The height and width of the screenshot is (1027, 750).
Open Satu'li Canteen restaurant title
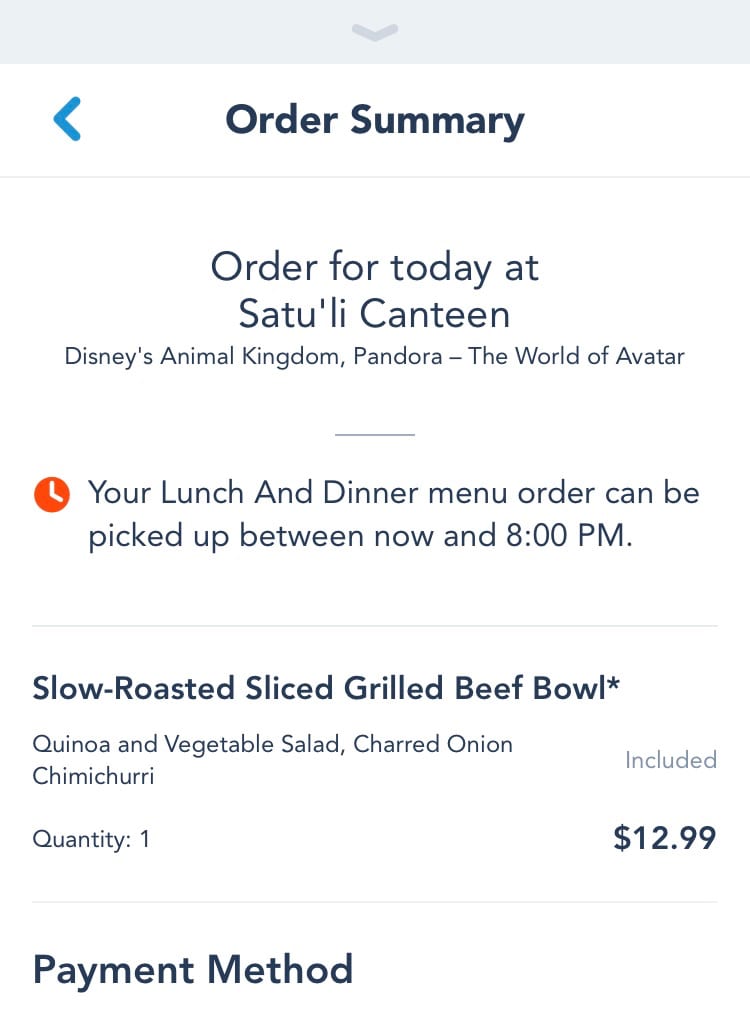375,314
